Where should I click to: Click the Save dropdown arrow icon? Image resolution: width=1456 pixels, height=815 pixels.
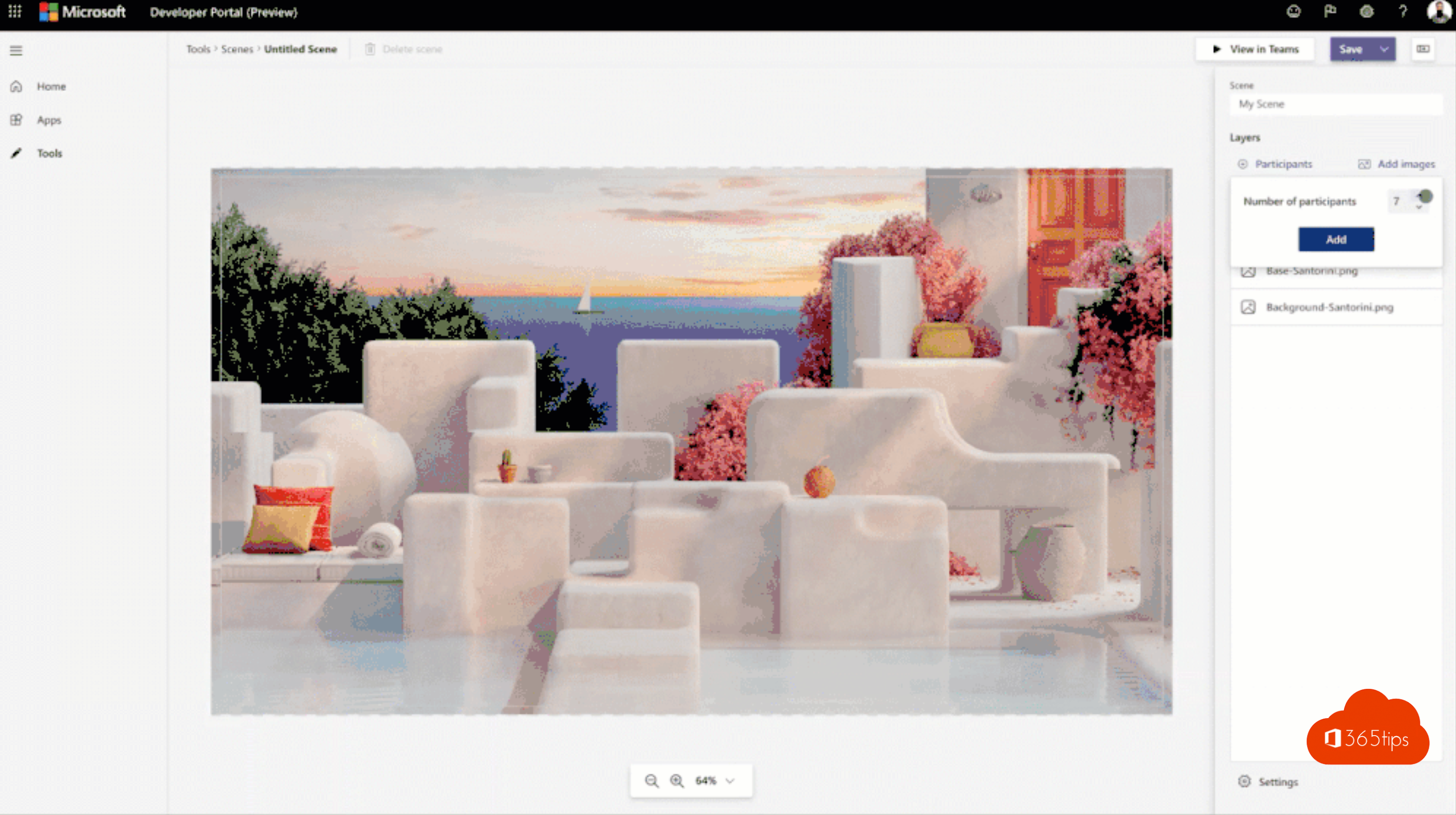(1384, 48)
